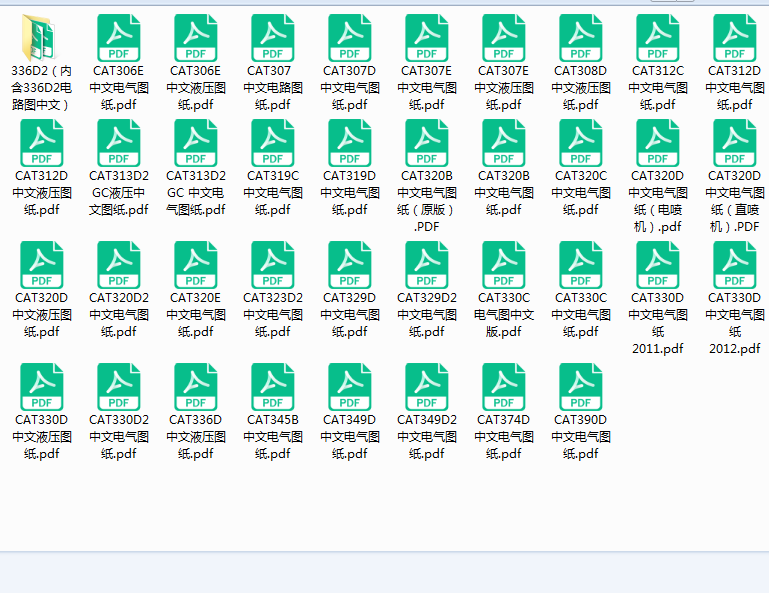Viewport: 769px width, 593px height.
Task: Select the CAT320E 中文电气图纸.pdf icon
Action: point(196,265)
